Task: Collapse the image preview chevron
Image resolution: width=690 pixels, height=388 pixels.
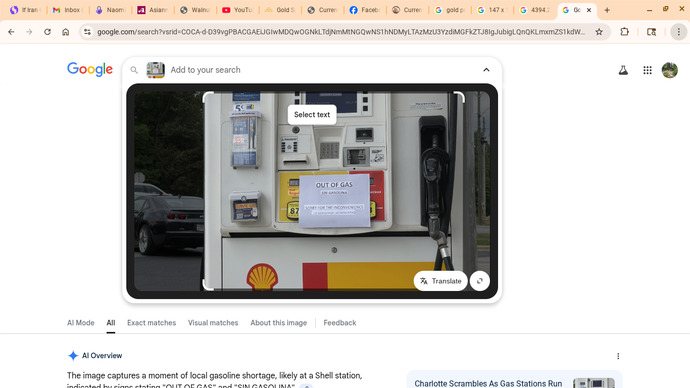Action: point(486,70)
